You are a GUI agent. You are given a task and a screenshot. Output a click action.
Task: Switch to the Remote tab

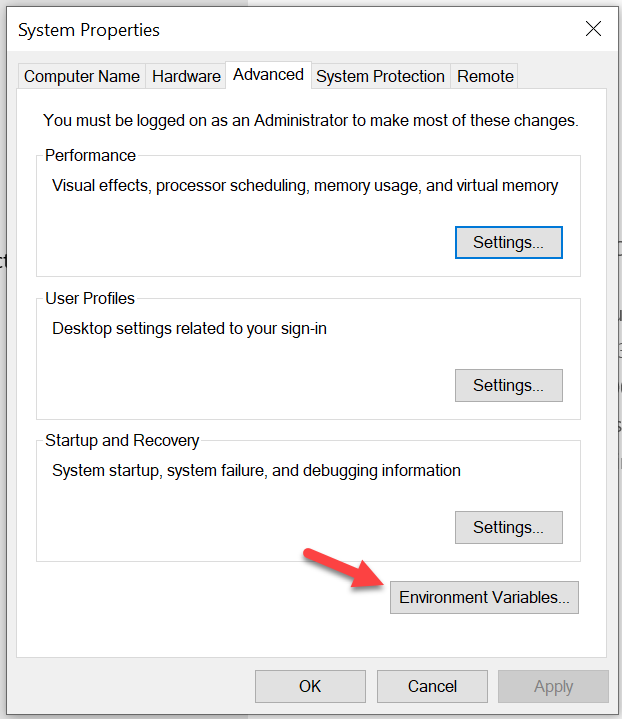click(x=485, y=76)
